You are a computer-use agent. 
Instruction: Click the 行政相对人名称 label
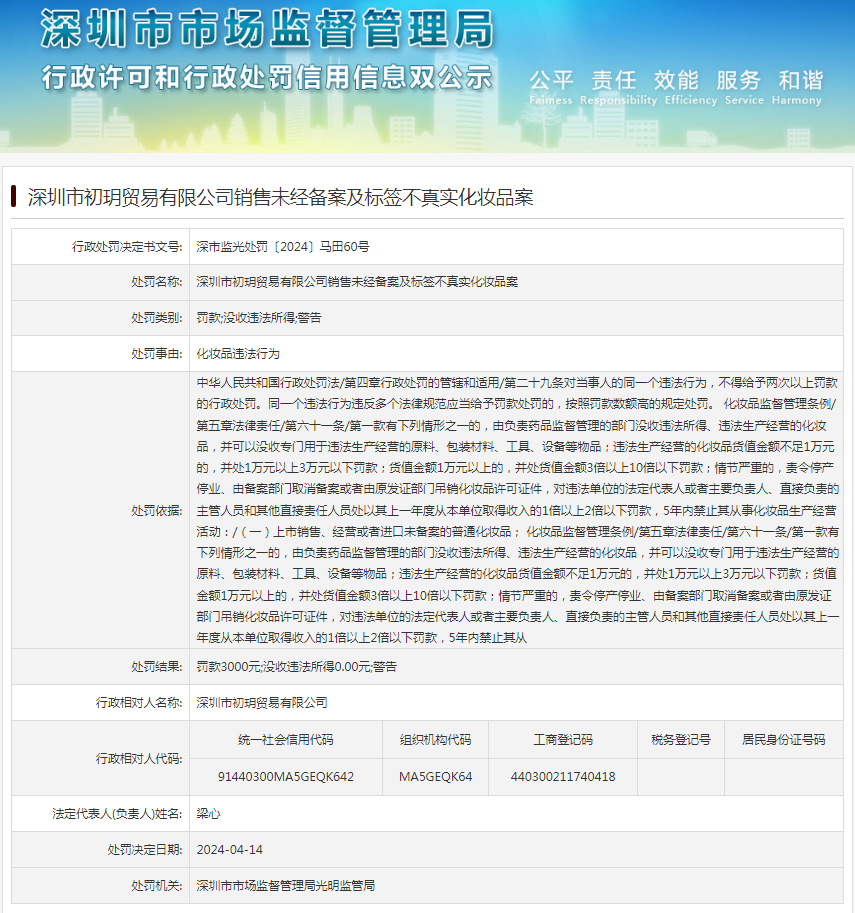[x=139, y=703]
